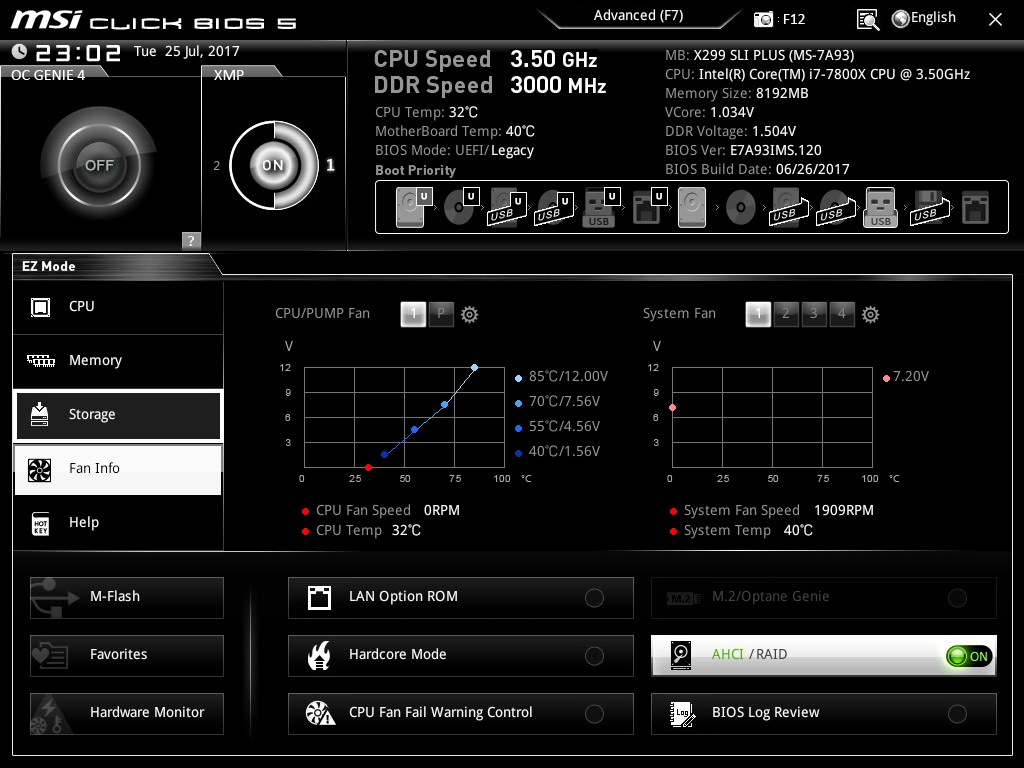1024x768 pixels.
Task: Click the 55°C/4.56V fan curve point
Action: coord(414,430)
